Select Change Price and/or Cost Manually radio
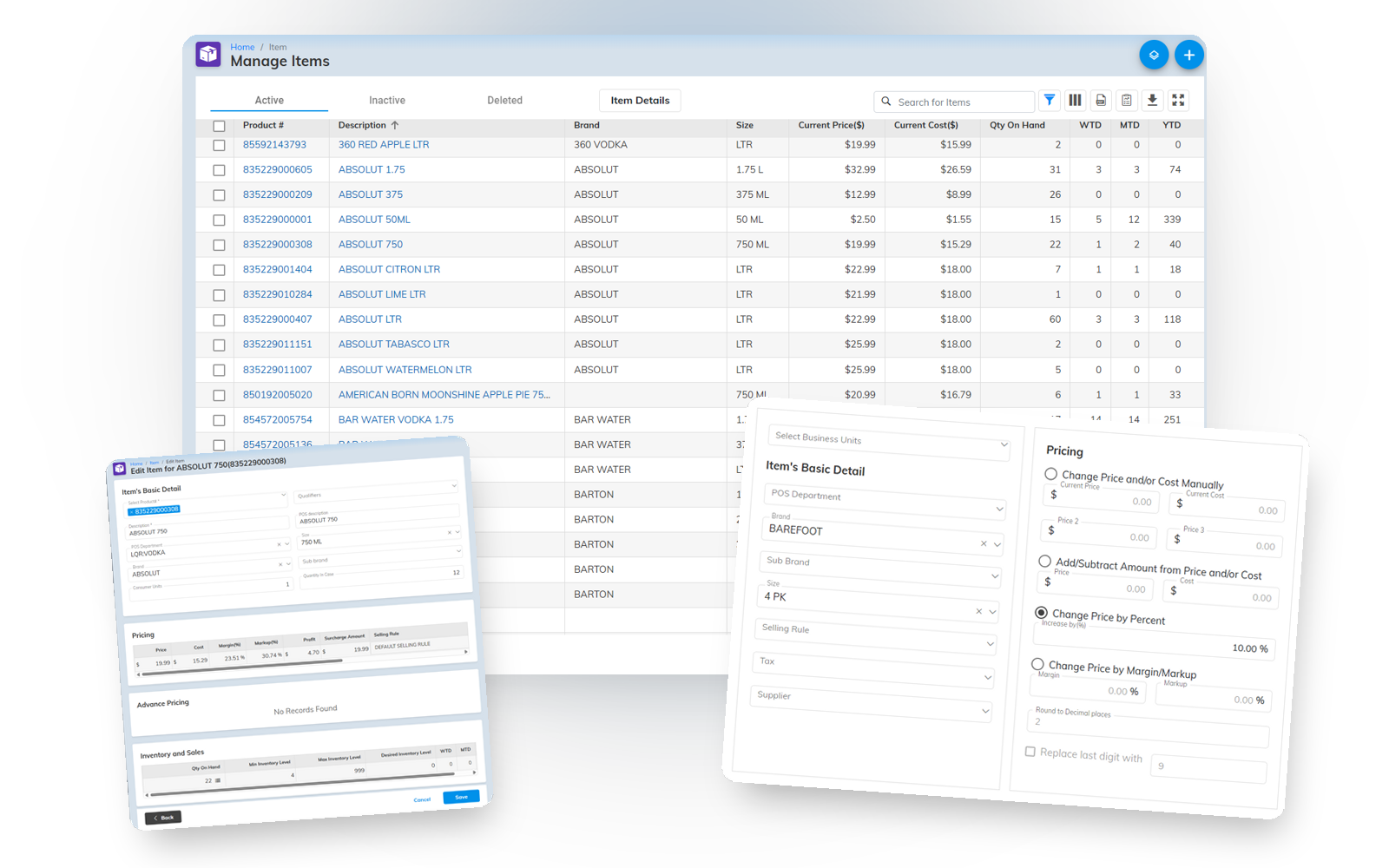 pyautogui.click(x=1050, y=474)
